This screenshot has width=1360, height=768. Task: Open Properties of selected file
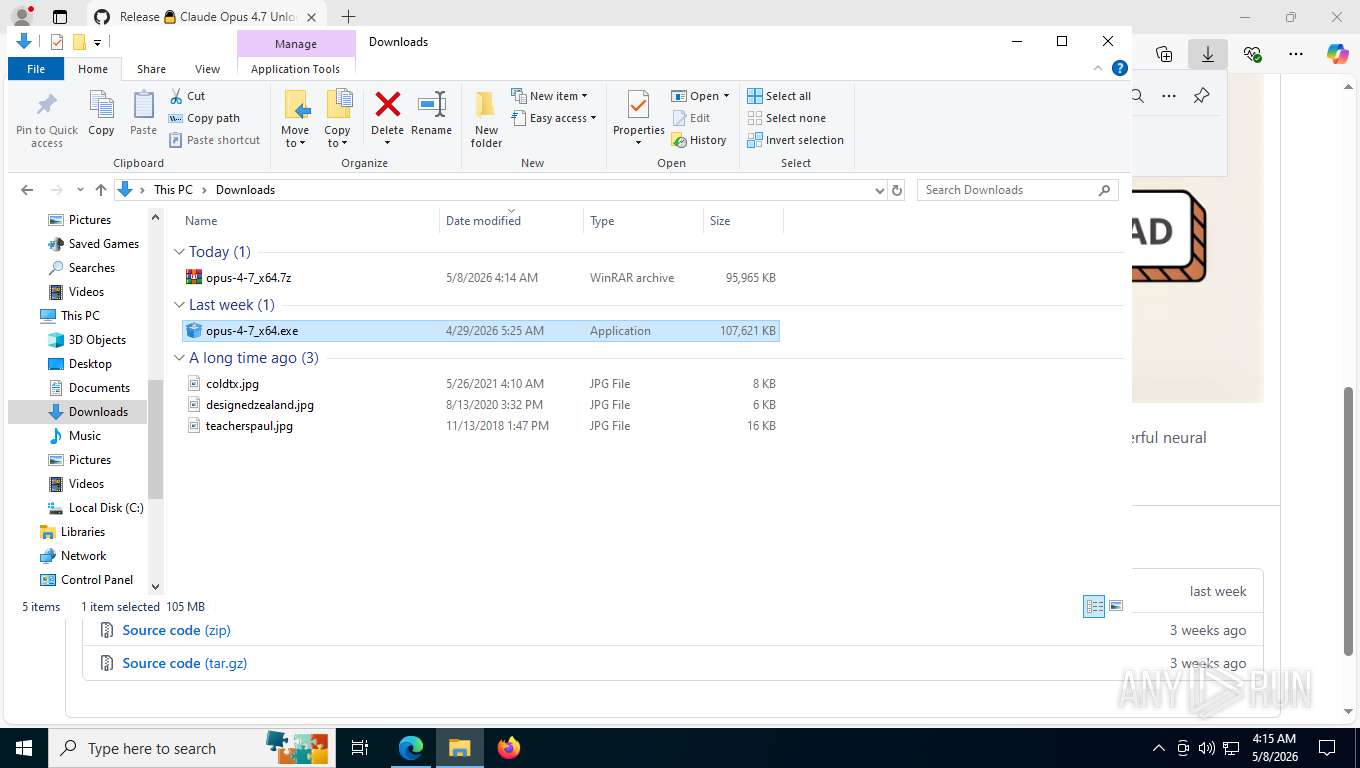point(639,118)
